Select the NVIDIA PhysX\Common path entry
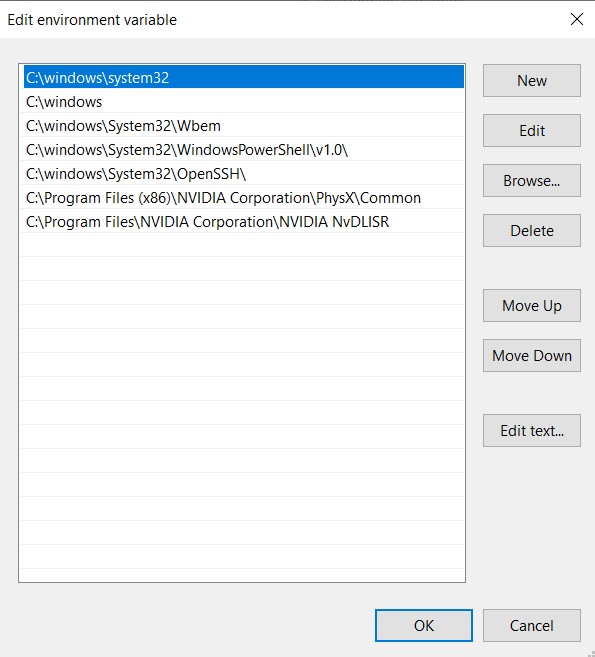The height and width of the screenshot is (657, 595). click(244, 197)
